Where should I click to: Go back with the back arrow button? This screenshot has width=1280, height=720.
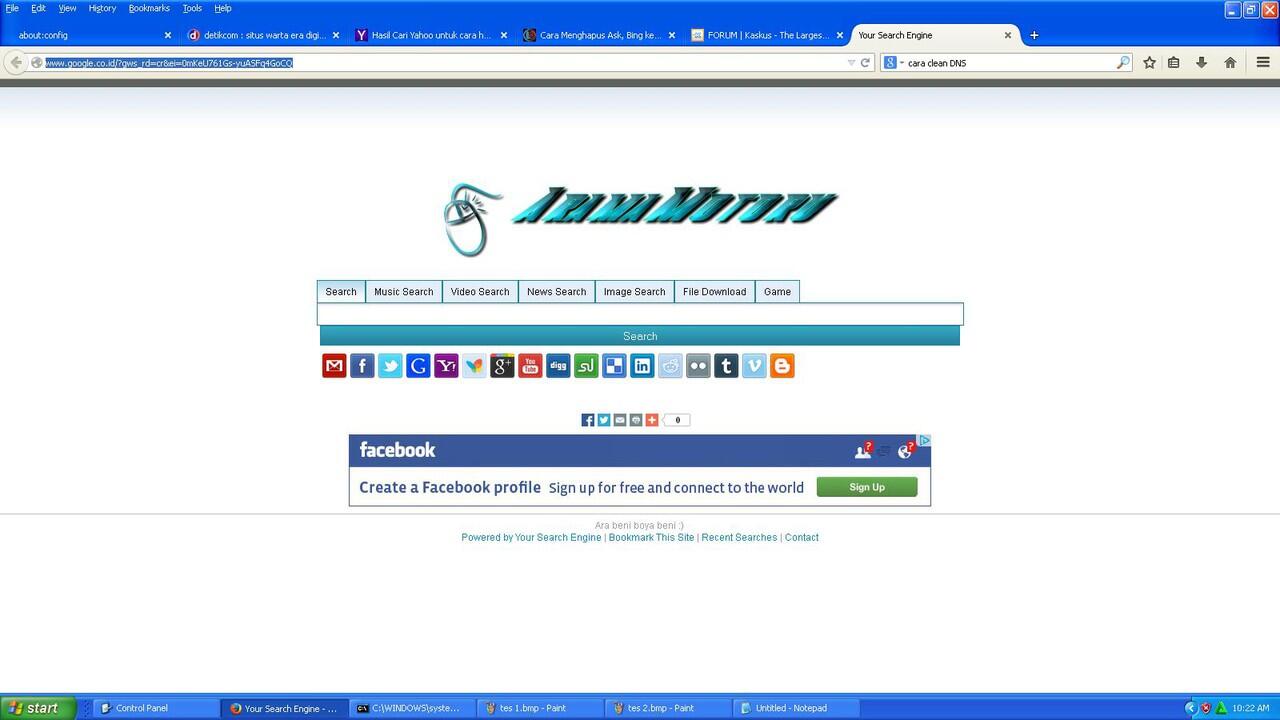(16, 62)
